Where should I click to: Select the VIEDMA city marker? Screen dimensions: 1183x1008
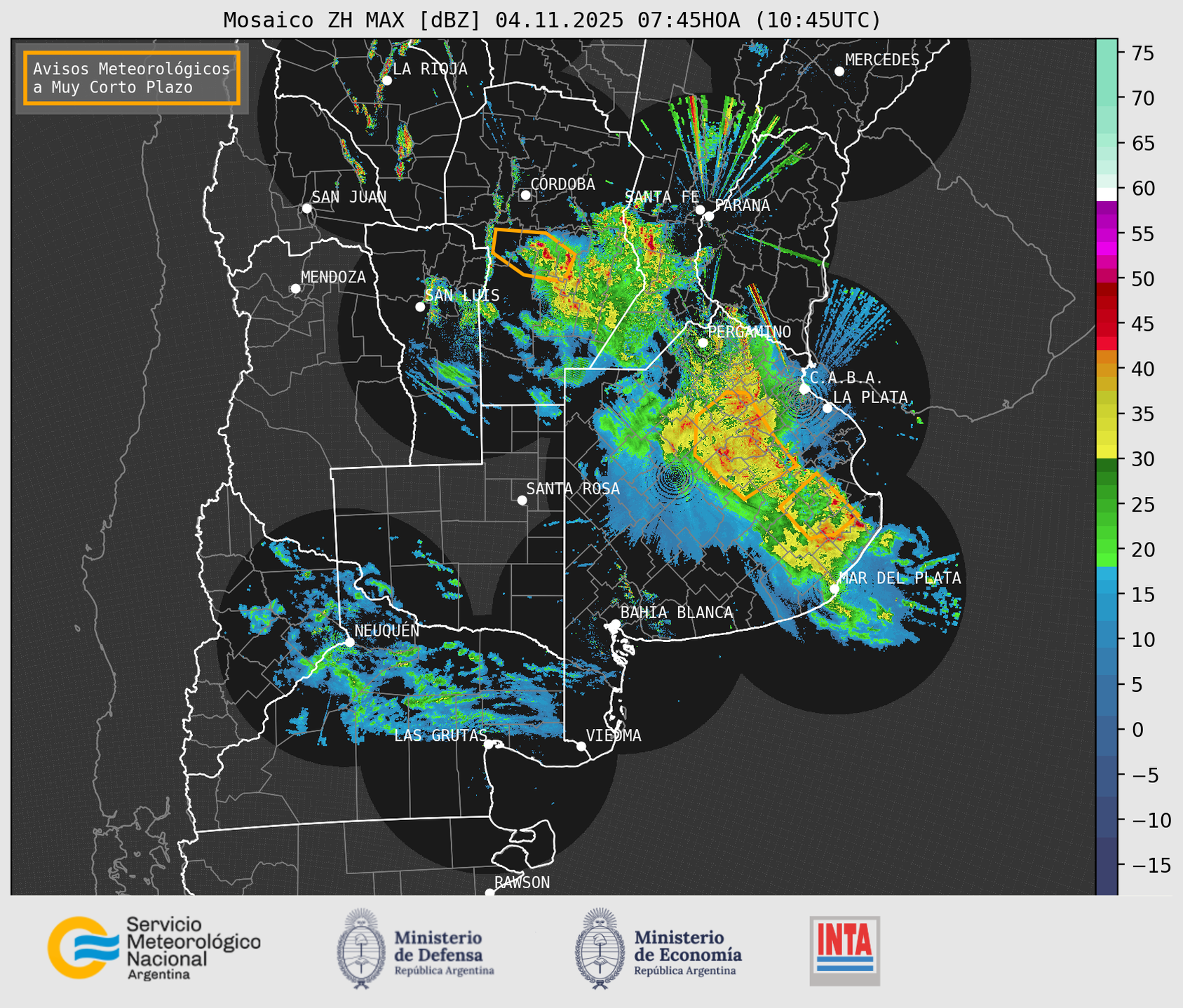tap(581, 746)
